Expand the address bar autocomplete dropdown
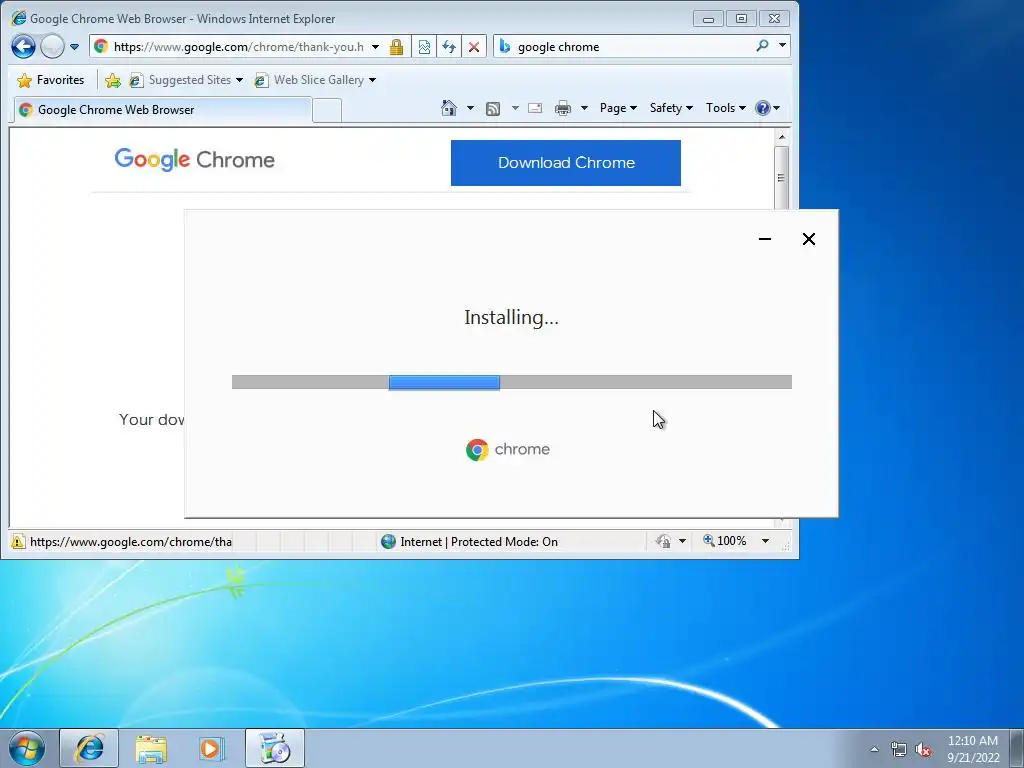Screen dimensions: 1024x768 click(376, 47)
